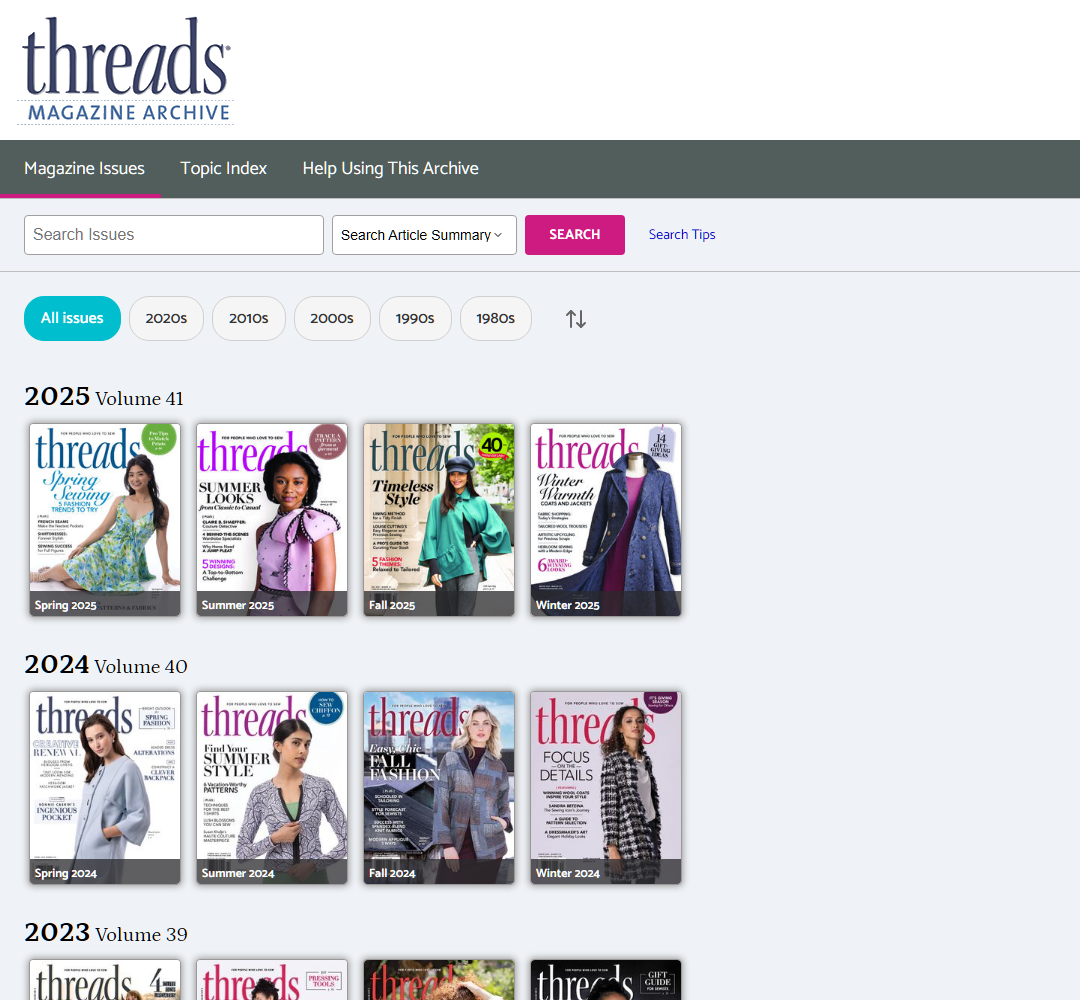Select the All issues filter pill
This screenshot has height=1000, width=1080.
tap(72, 318)
